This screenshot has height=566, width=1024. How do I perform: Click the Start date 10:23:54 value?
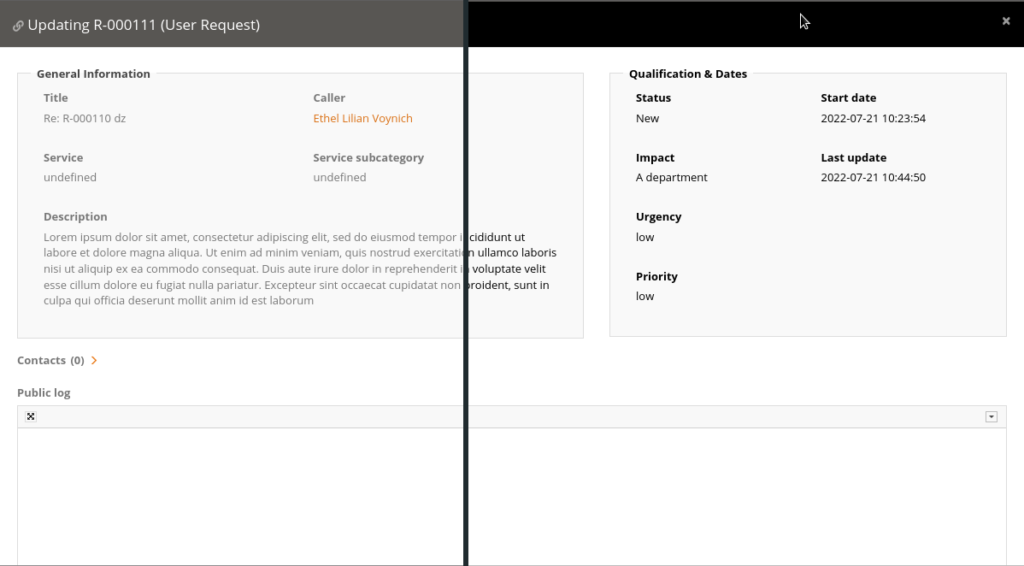pyautogui.click(x=873, y=118)
